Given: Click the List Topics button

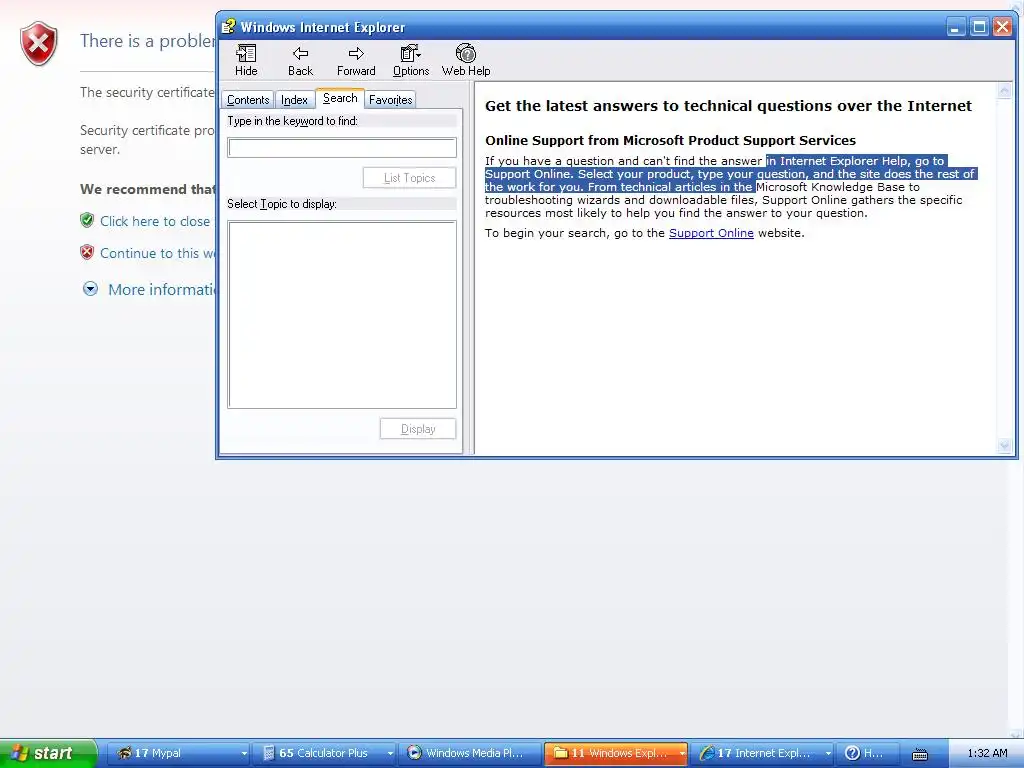Looking at the screenshot, I should tap(409, 178).
